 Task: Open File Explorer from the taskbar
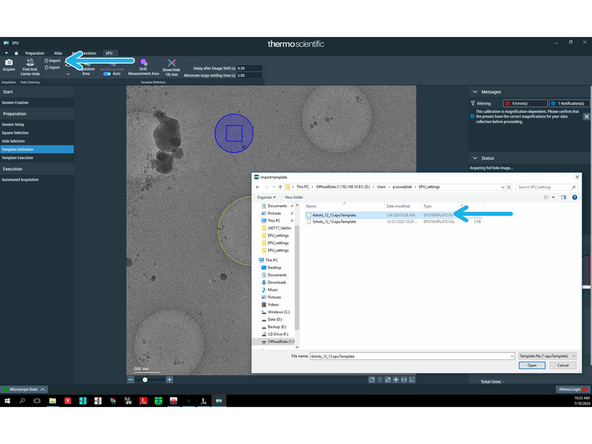coord(52,401)
